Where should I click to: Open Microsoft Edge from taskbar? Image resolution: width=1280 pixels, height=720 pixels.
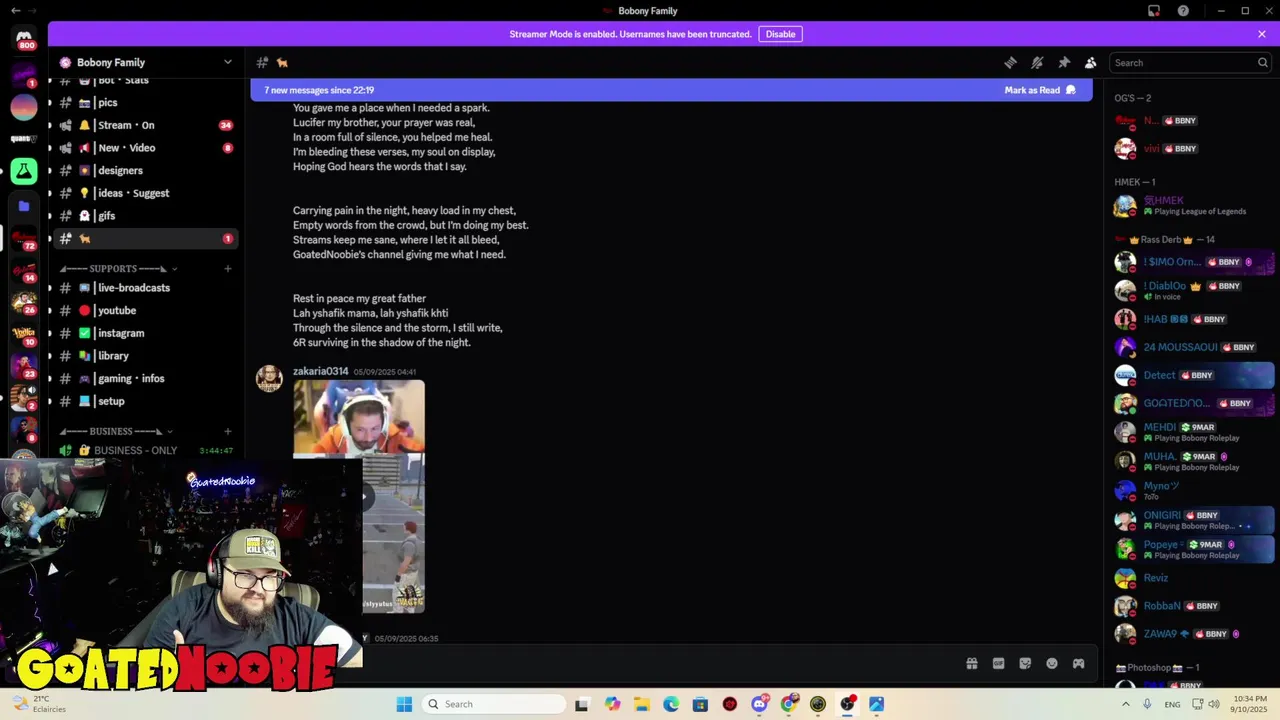(671, 704)
